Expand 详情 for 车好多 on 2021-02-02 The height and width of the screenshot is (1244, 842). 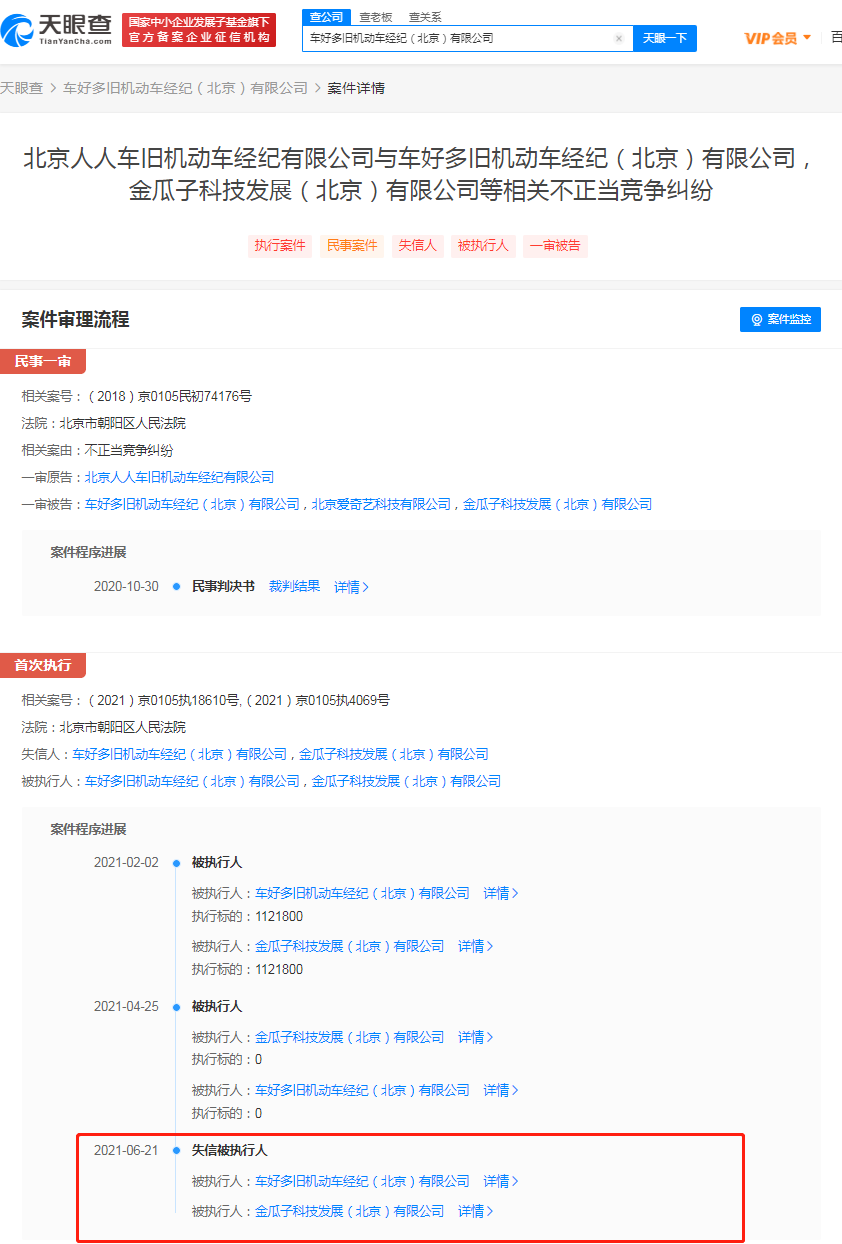(501, 893)
